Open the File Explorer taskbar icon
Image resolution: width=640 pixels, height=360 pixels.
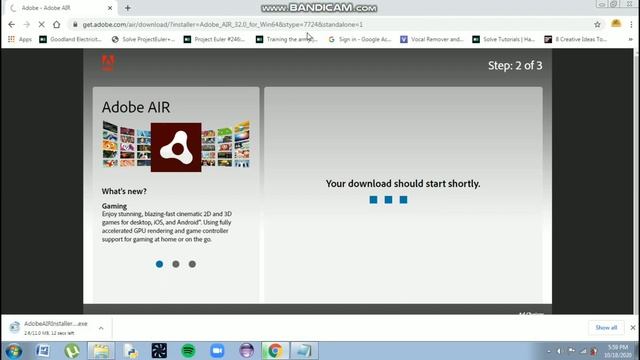point(101,351)
